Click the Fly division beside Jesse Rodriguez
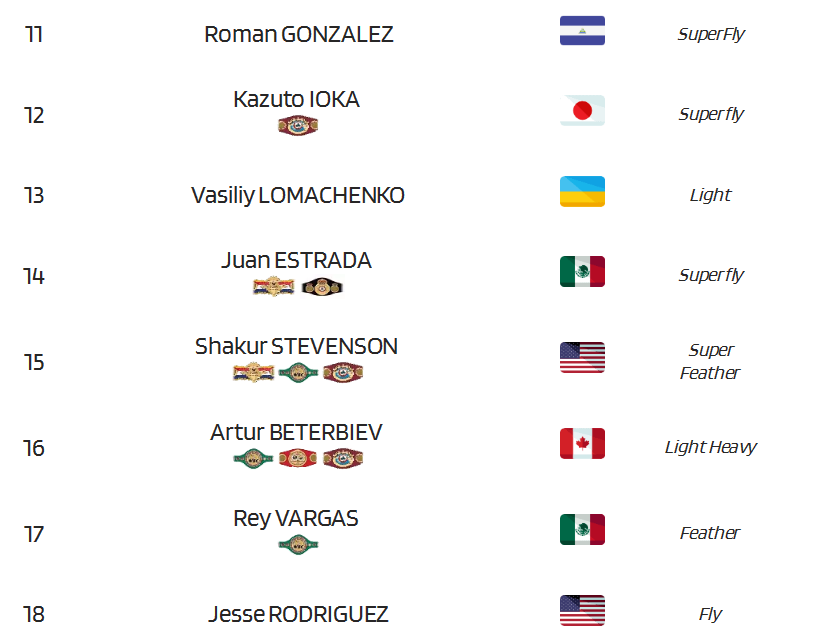 tap(710, 614)
